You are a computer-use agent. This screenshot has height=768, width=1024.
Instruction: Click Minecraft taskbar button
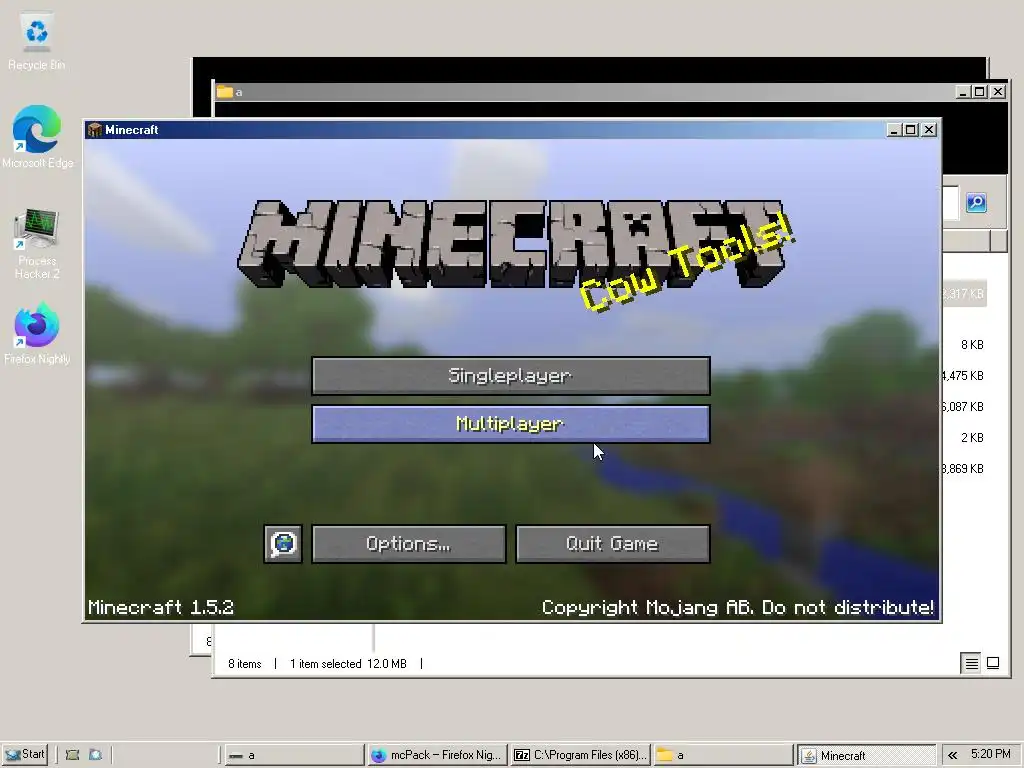tap(866, 755)
